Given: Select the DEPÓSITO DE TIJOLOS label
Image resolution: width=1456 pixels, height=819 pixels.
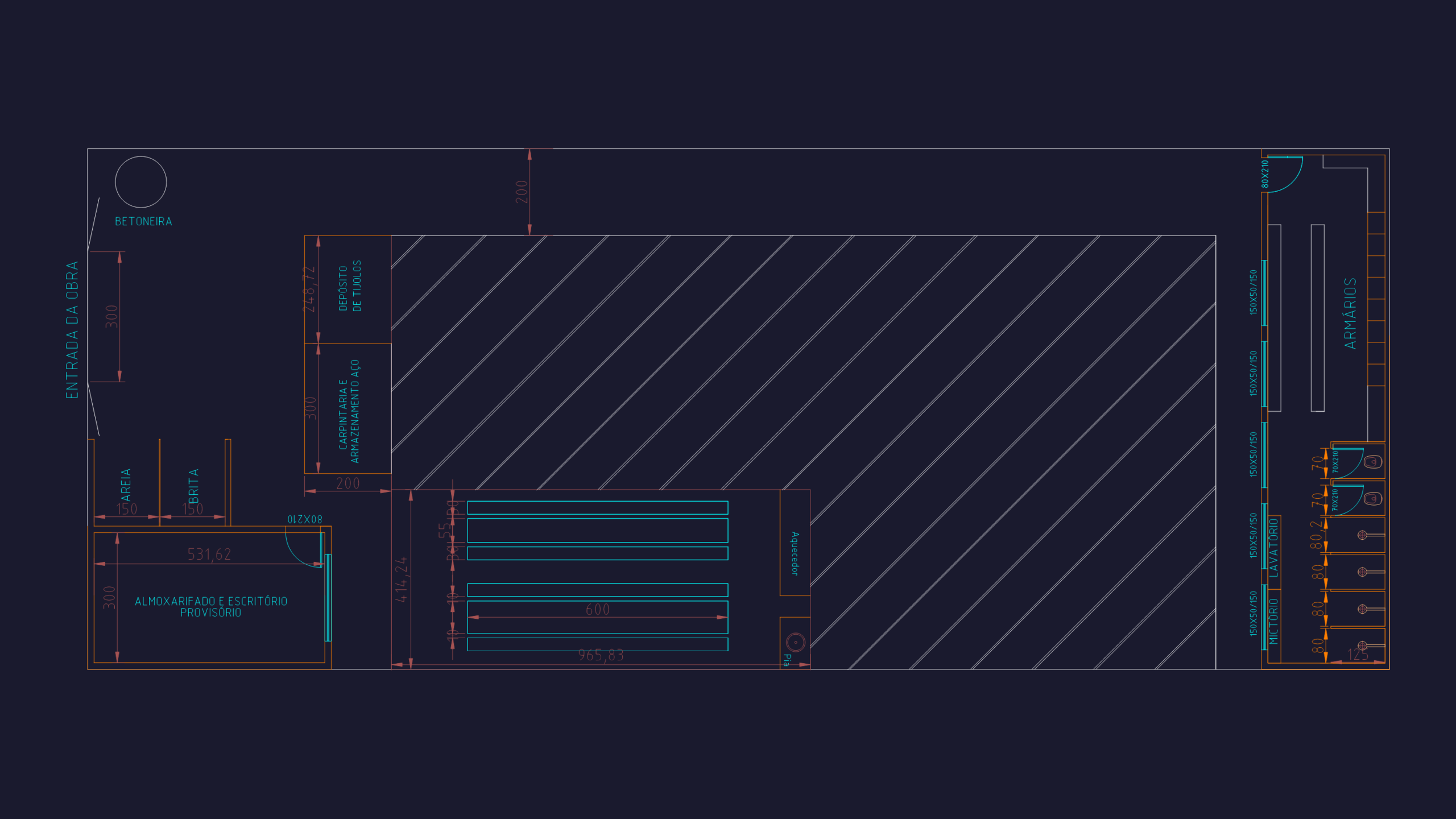Looking at the screenshot, I should pyautogui.click(x=350, y=286).
